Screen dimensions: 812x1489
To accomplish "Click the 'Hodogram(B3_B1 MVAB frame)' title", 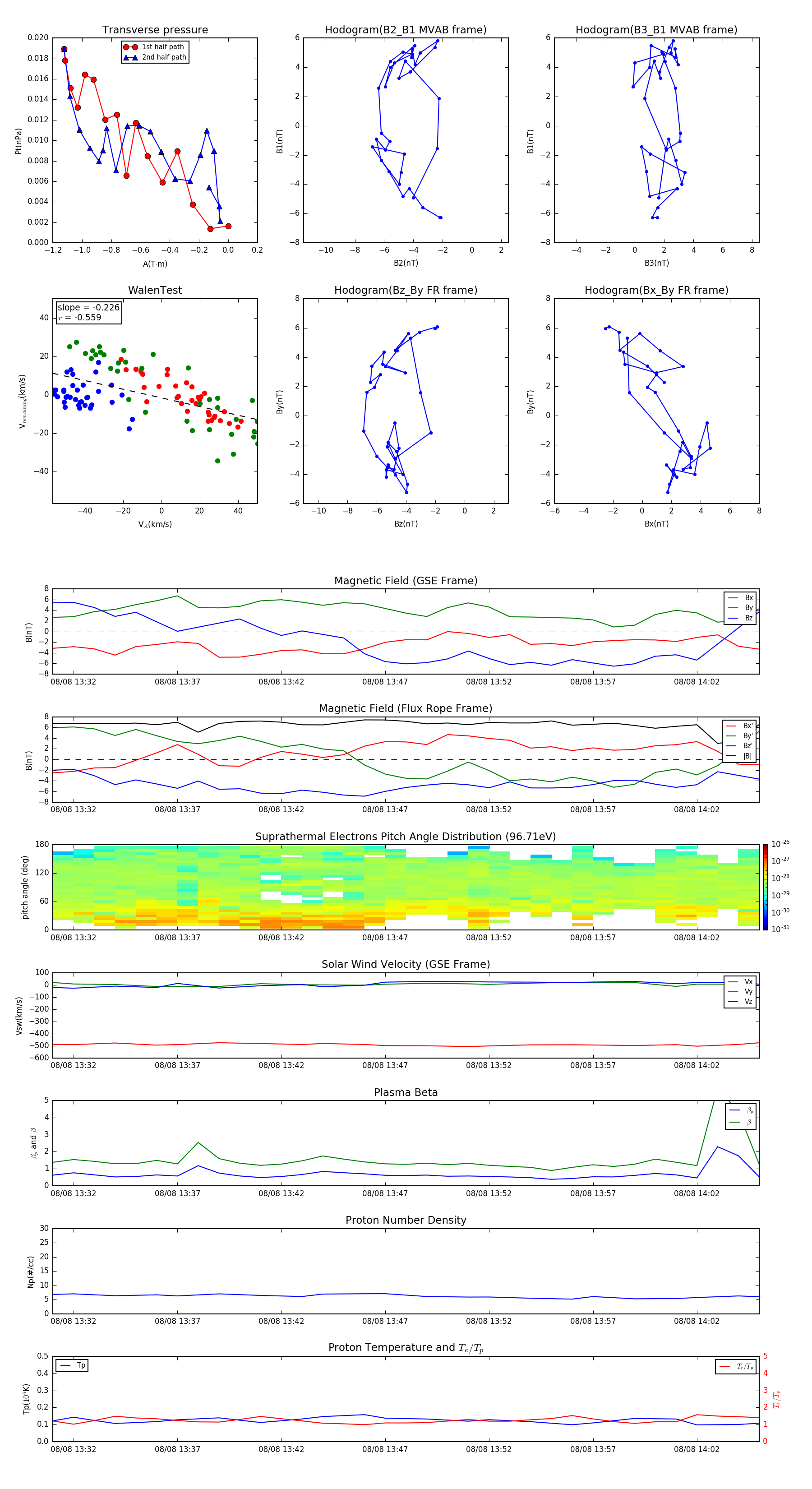I will (x=656, y=30).
